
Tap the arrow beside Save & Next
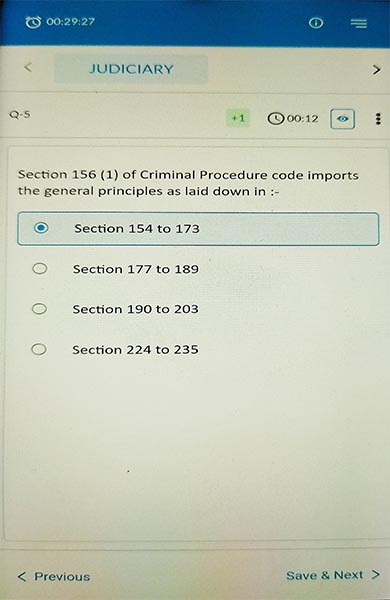[375, 575]
